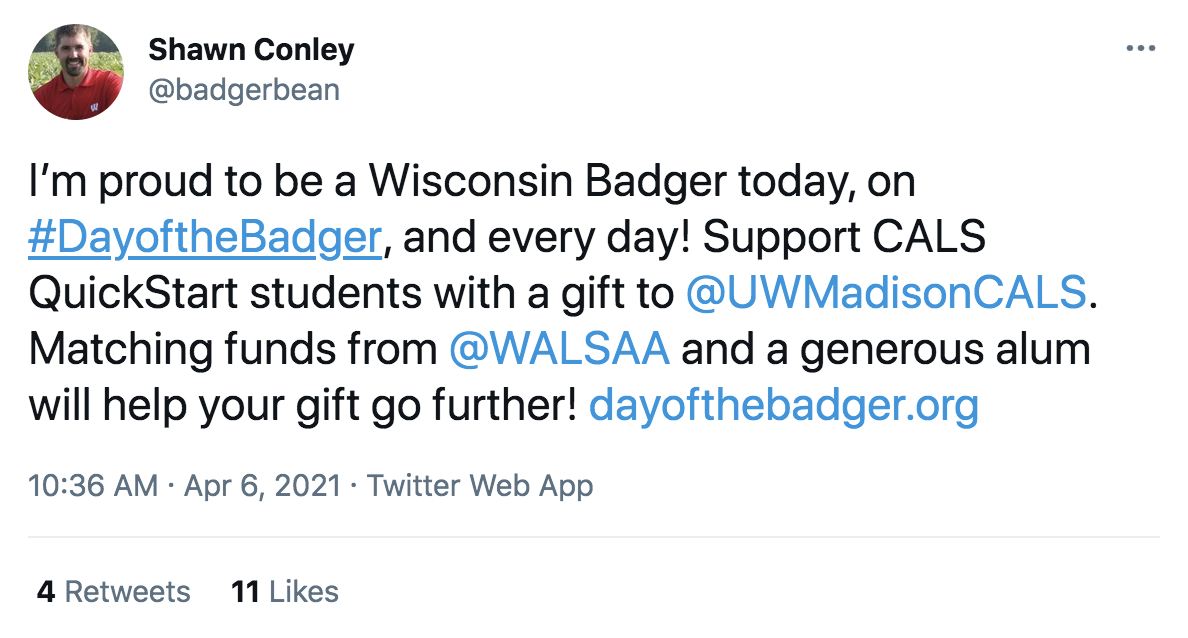This screenshot has width=1188, height=638.
Task: View the 11 Likes list
Action: [285, 591]
